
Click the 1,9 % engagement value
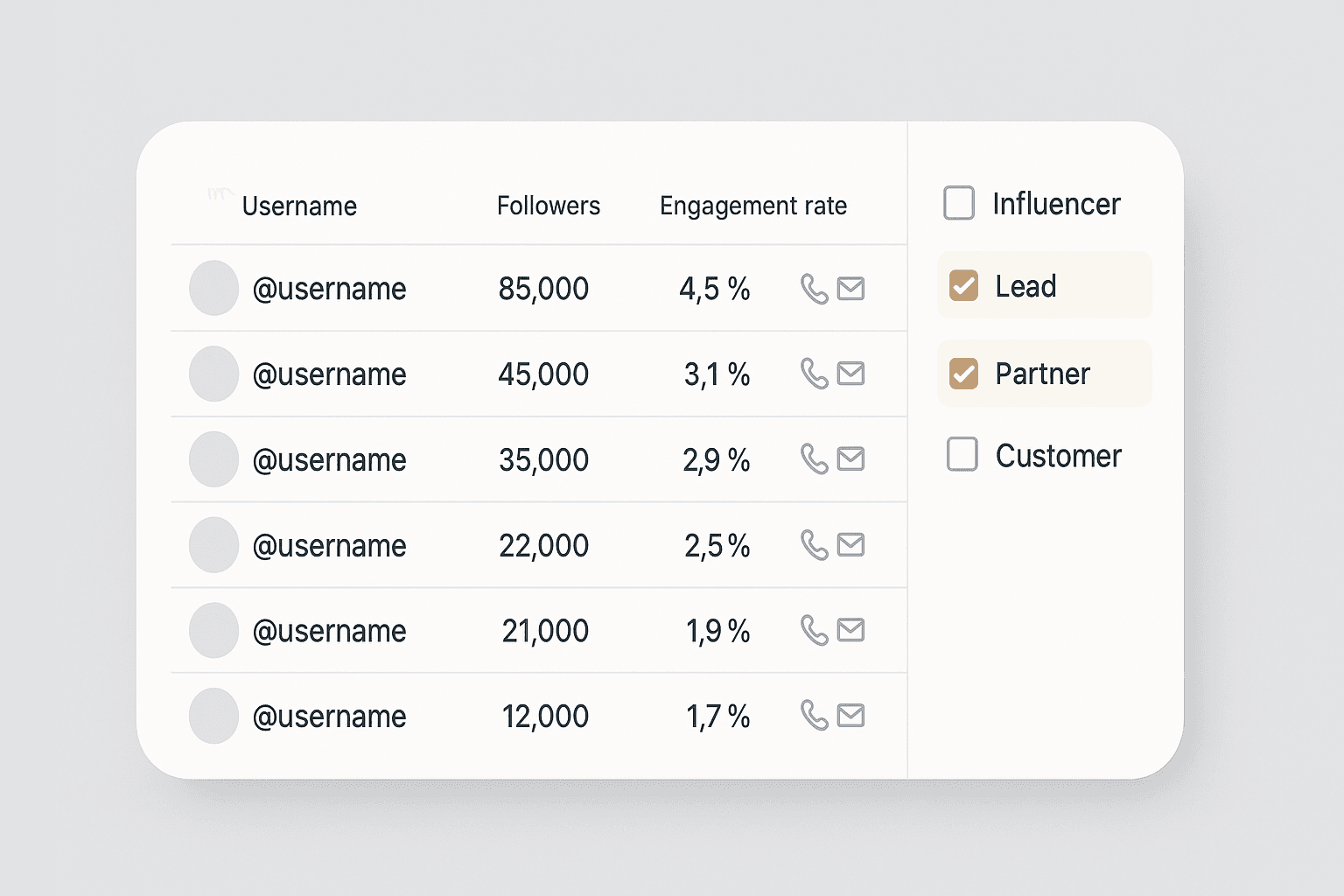click(x=718, y=631)
